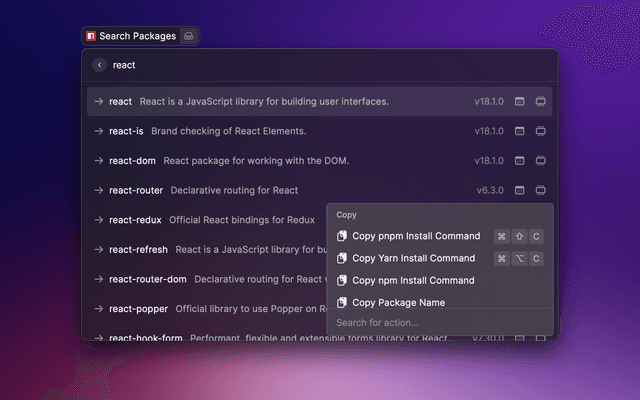Click the npm logo in Search Packages header
Viewport: 640px width, 400px height.
coord(91,36)
